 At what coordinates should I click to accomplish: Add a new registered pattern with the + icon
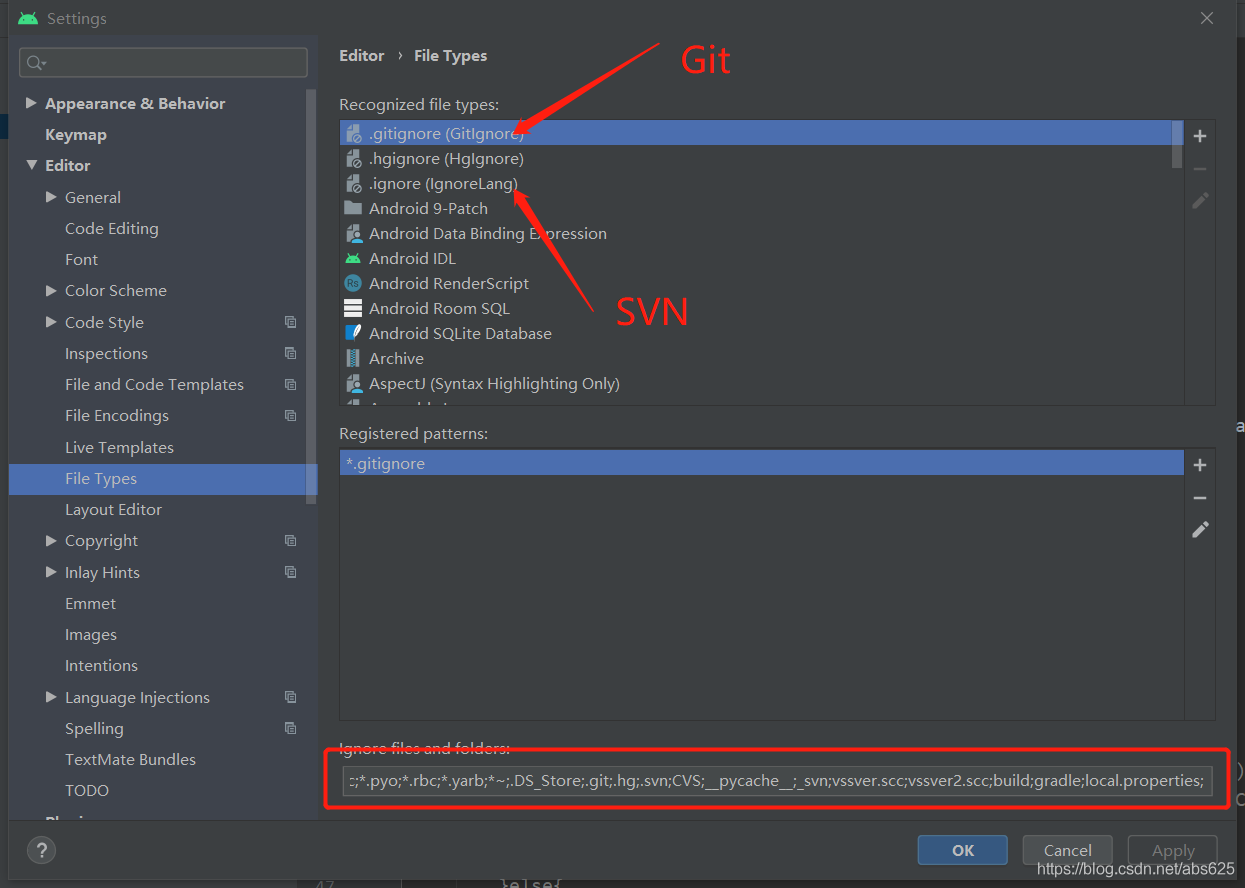[x=1199, y=464]
